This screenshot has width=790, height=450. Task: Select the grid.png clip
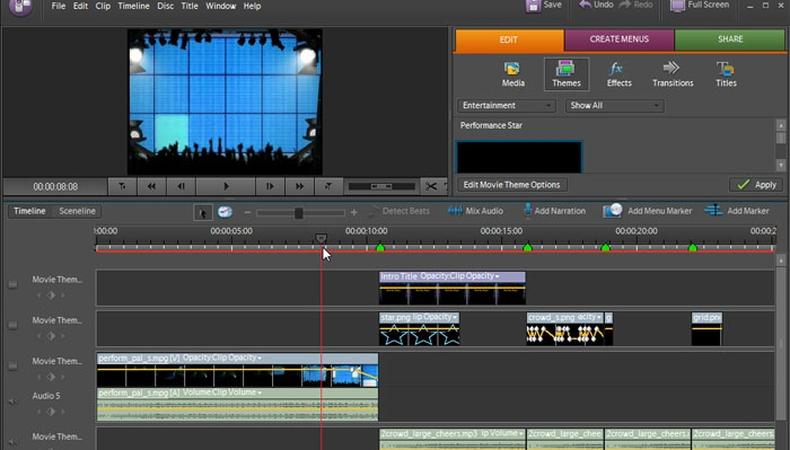707,329
